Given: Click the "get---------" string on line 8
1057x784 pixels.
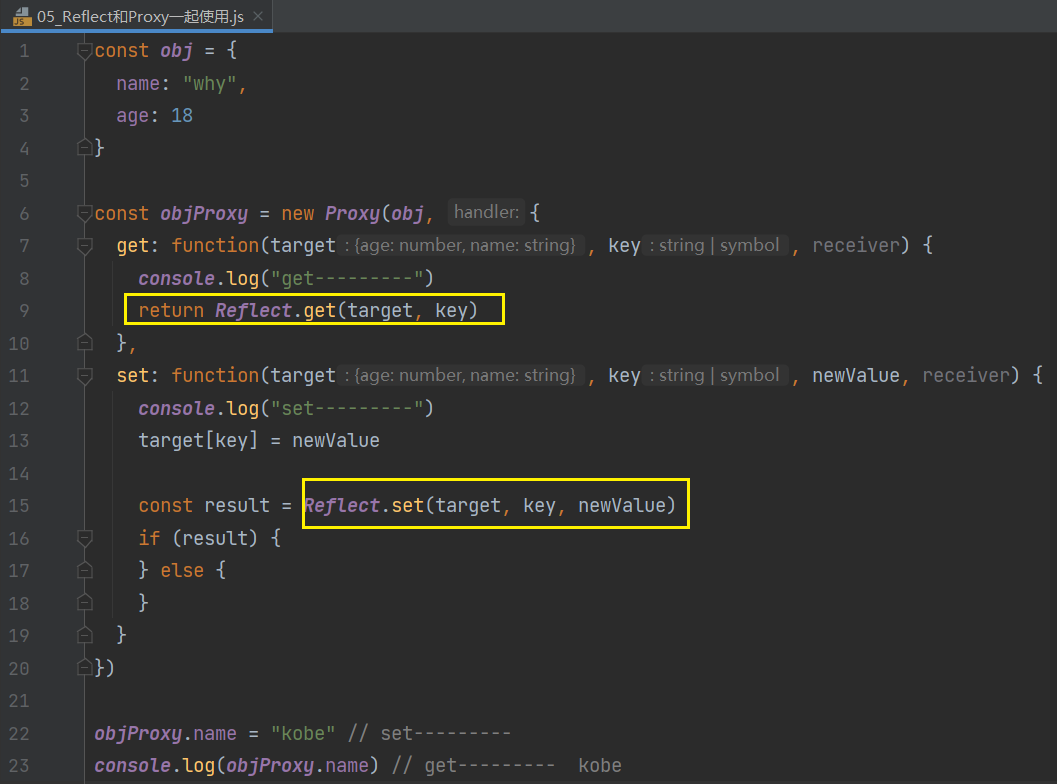Looking at the screenshot, I should tap(347, 278).
